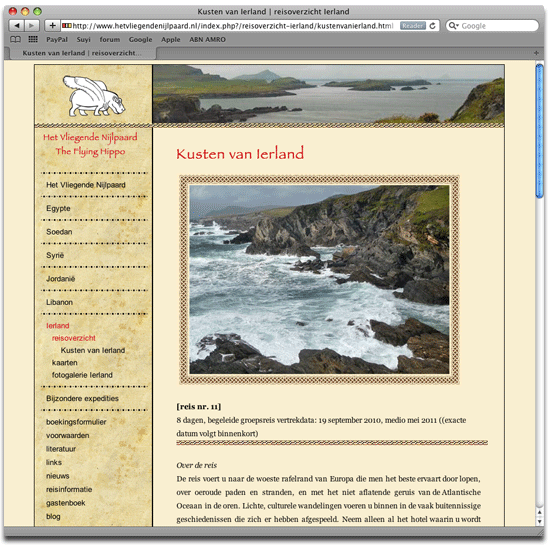Reload the page with the refresh icon
This screenshot has width=548, height=548.
click(433, 26)
